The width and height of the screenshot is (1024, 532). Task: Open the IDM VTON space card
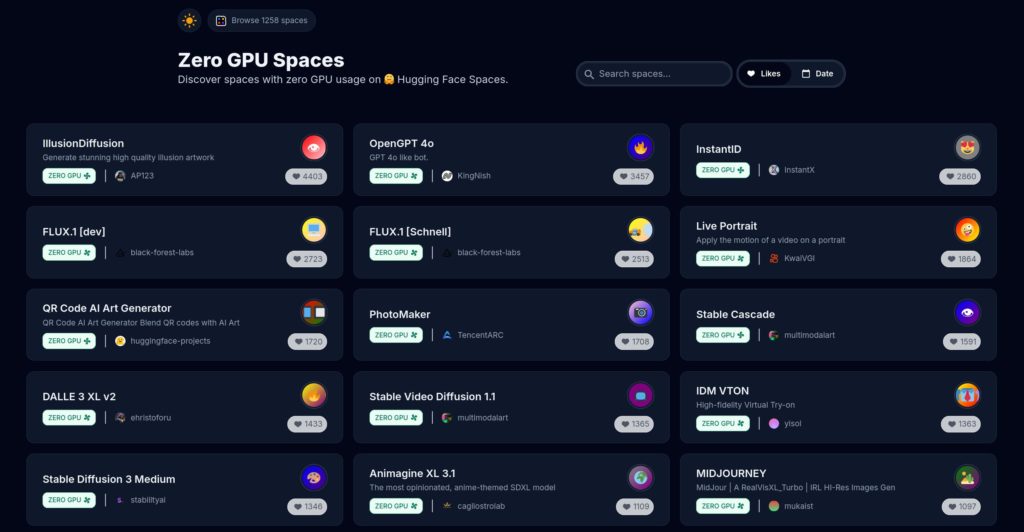pyautogui.click(x=838, y=407)
